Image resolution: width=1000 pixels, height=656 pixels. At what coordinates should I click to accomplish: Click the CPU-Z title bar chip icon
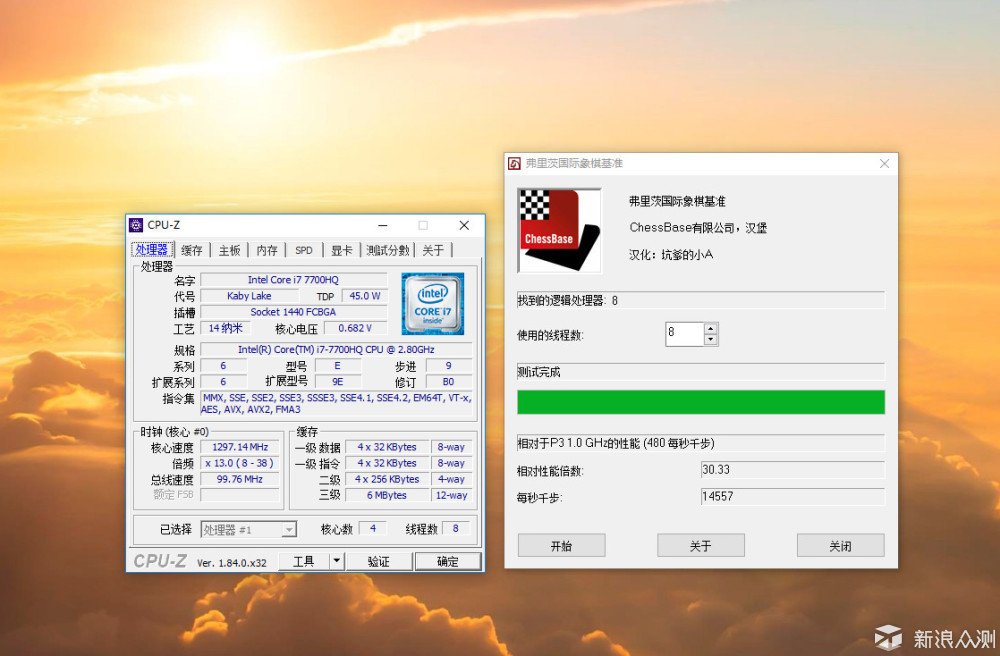(135, 225)
